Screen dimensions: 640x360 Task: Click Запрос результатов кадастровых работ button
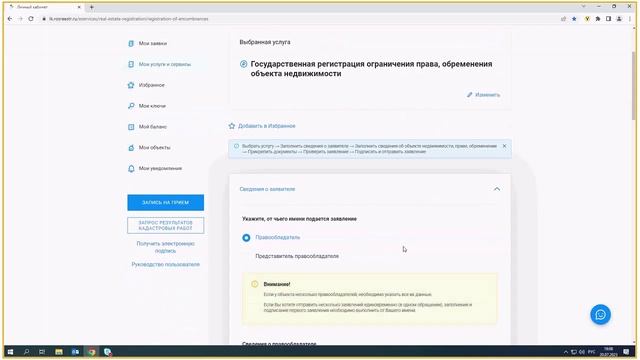click(165, 225)
